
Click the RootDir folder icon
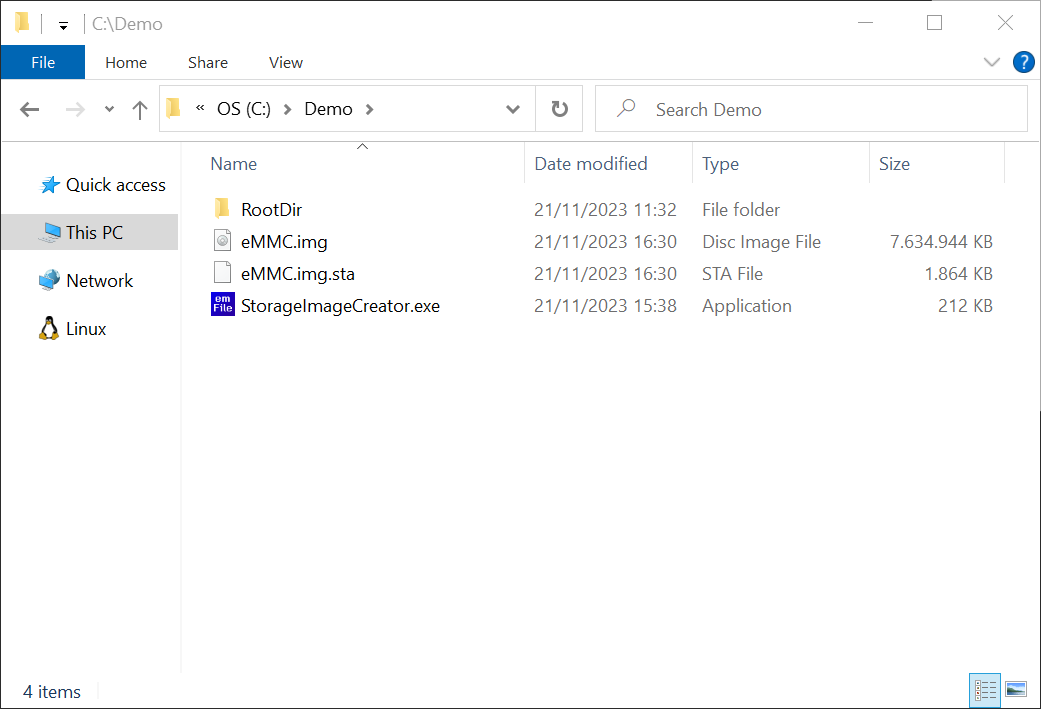pyautogui.click(x=222, y=209)
